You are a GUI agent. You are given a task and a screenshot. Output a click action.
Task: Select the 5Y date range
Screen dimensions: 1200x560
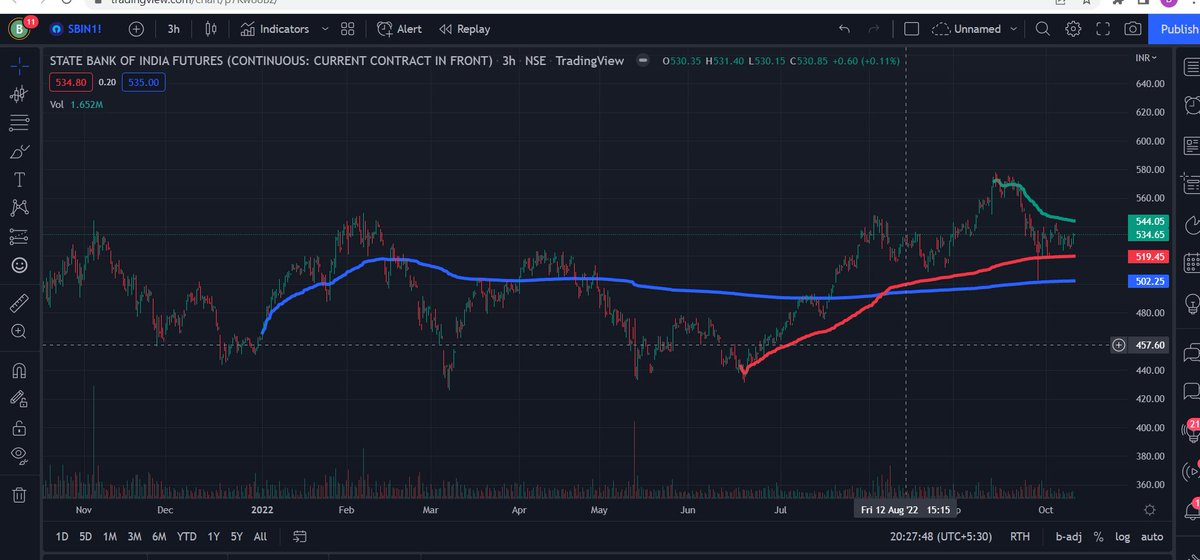tap(237, 537)
